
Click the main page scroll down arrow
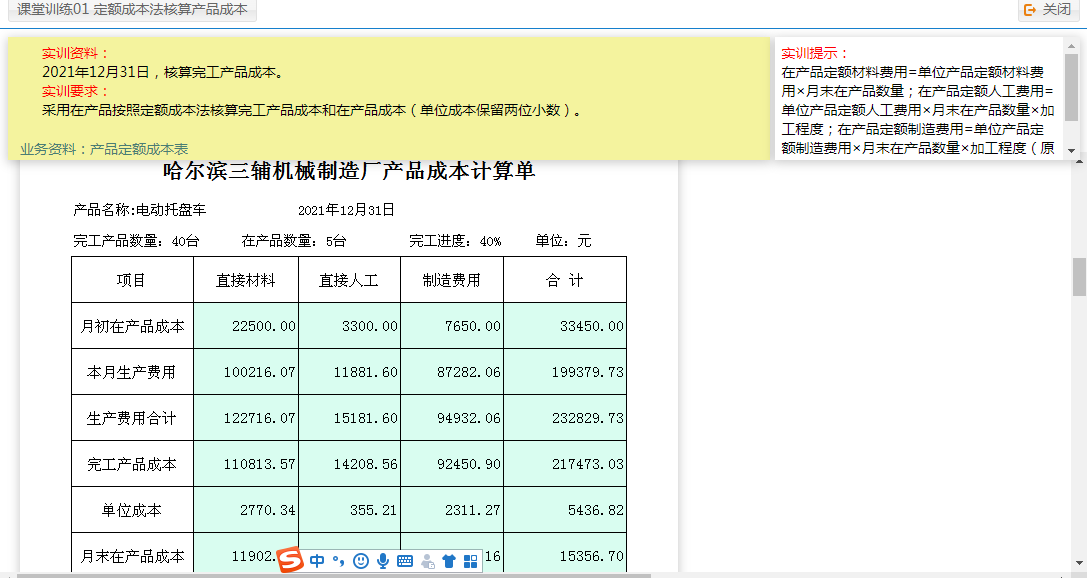tap(1079, 563)
